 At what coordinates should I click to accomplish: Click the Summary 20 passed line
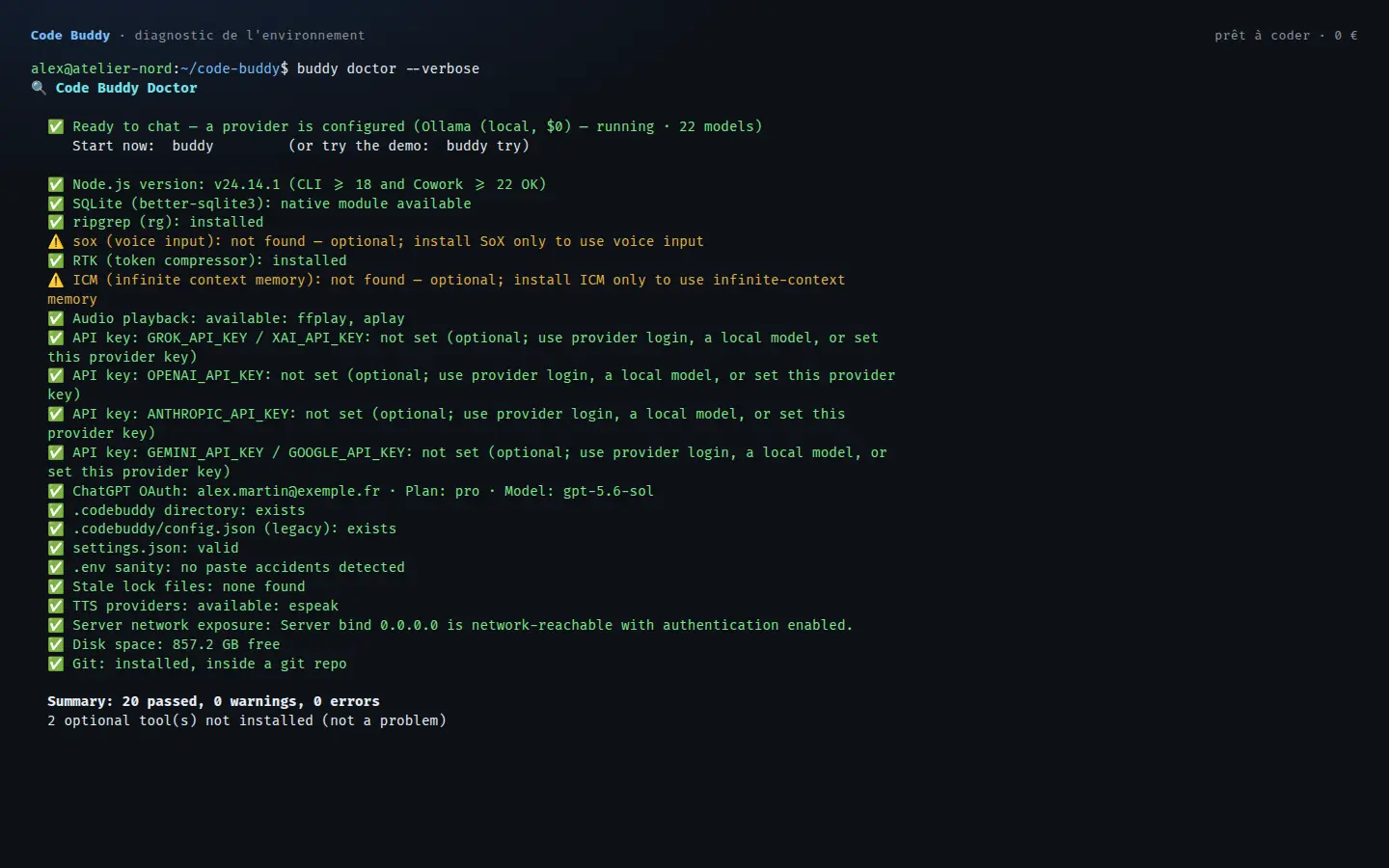(x=213, y=701)
